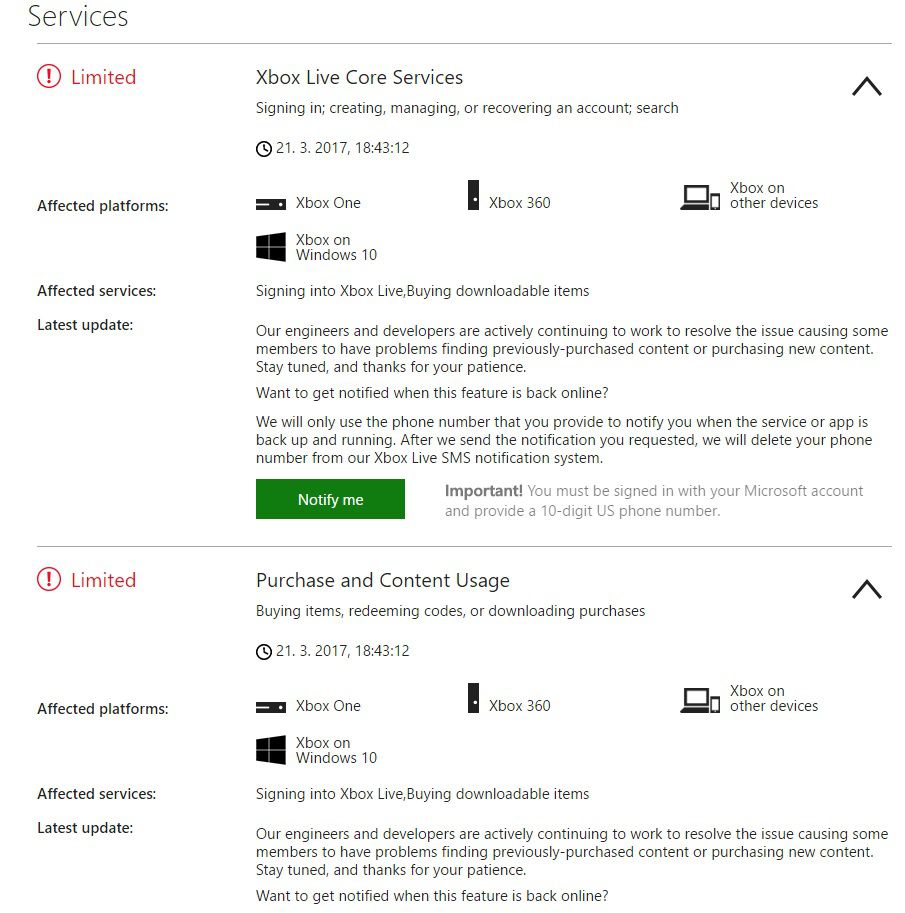The image size is (905, 913).
Task: Click the Limited warning icon for Purchase section
Action: point(49,579)
